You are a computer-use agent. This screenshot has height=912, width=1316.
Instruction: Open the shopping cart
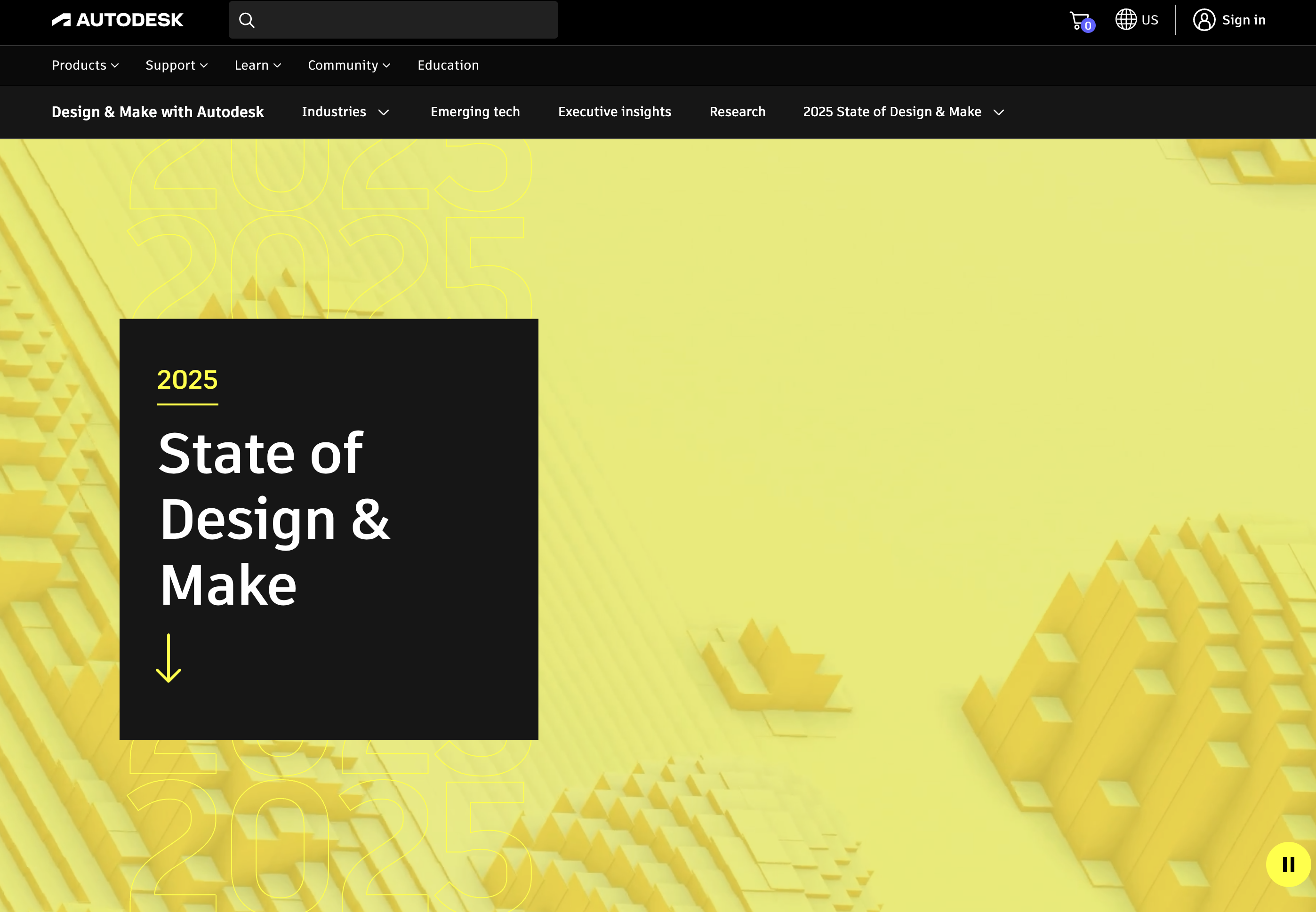[x=1079, y=19]
